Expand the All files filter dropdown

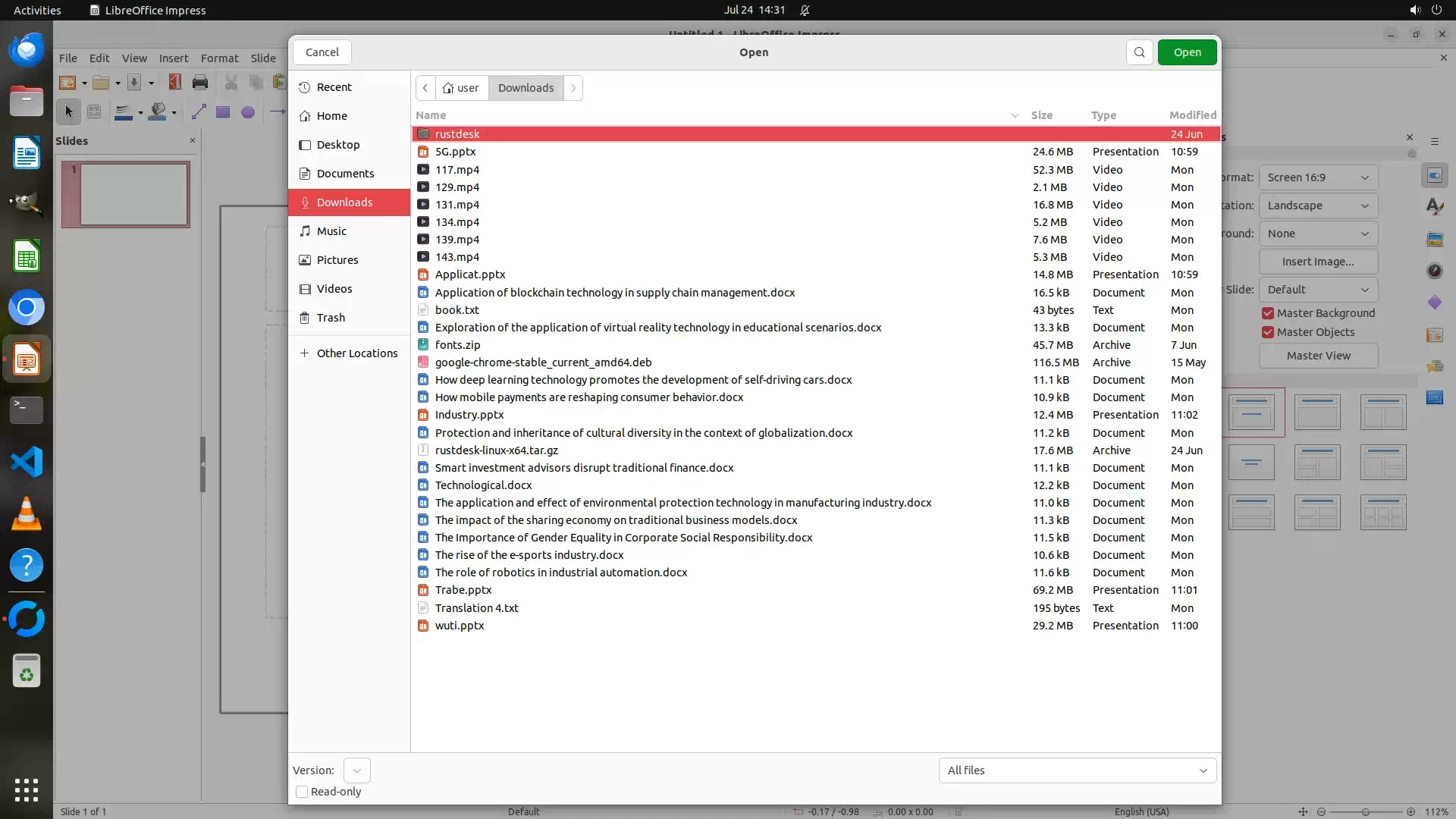coord(1077,770)
